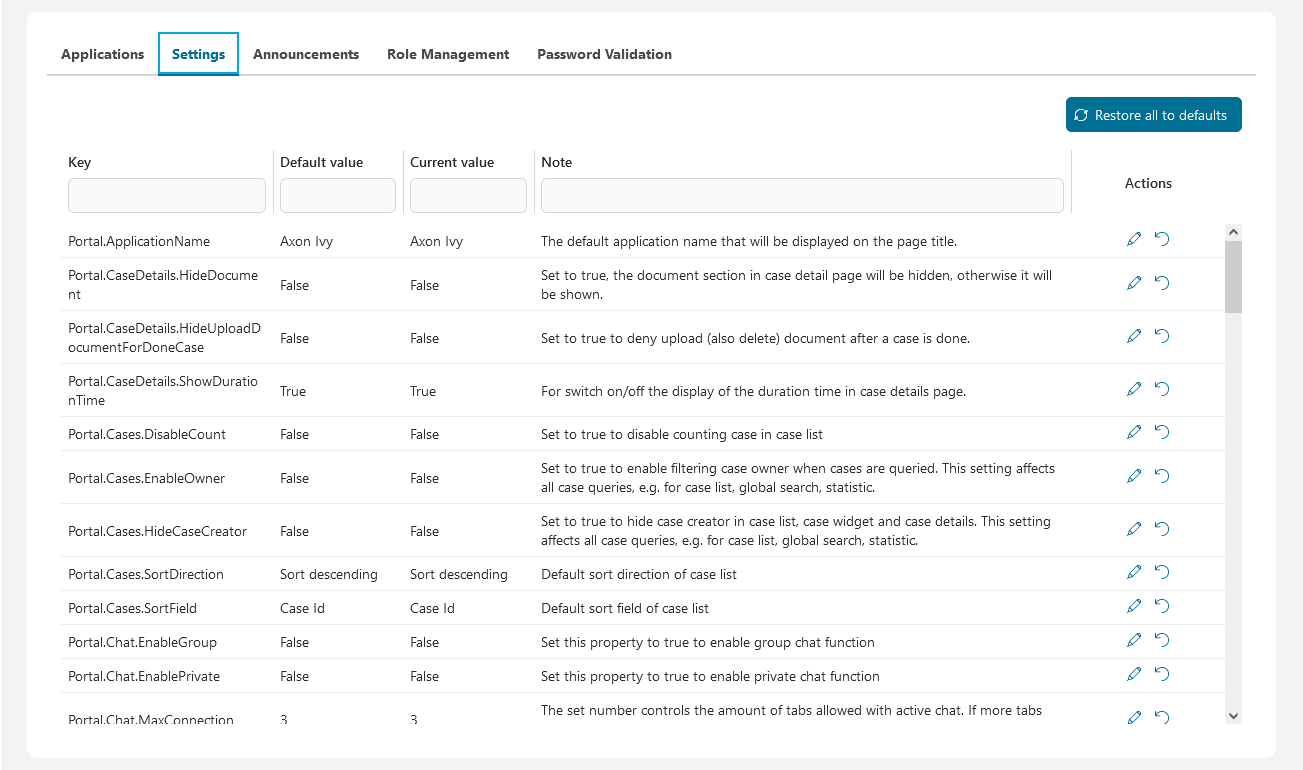Edit Portal.CaseDetails.HideDocument setting
Viewport: 1303px width, 770px height.
(1133, 283)
